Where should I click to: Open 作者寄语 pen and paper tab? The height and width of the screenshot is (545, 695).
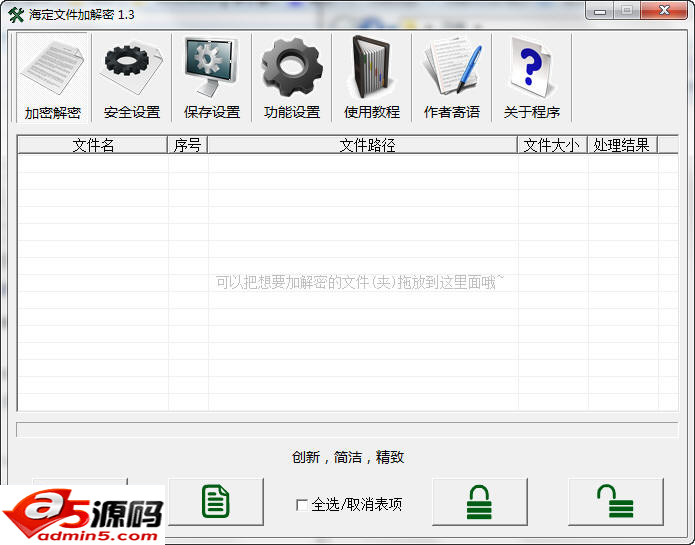pos(451,77)
